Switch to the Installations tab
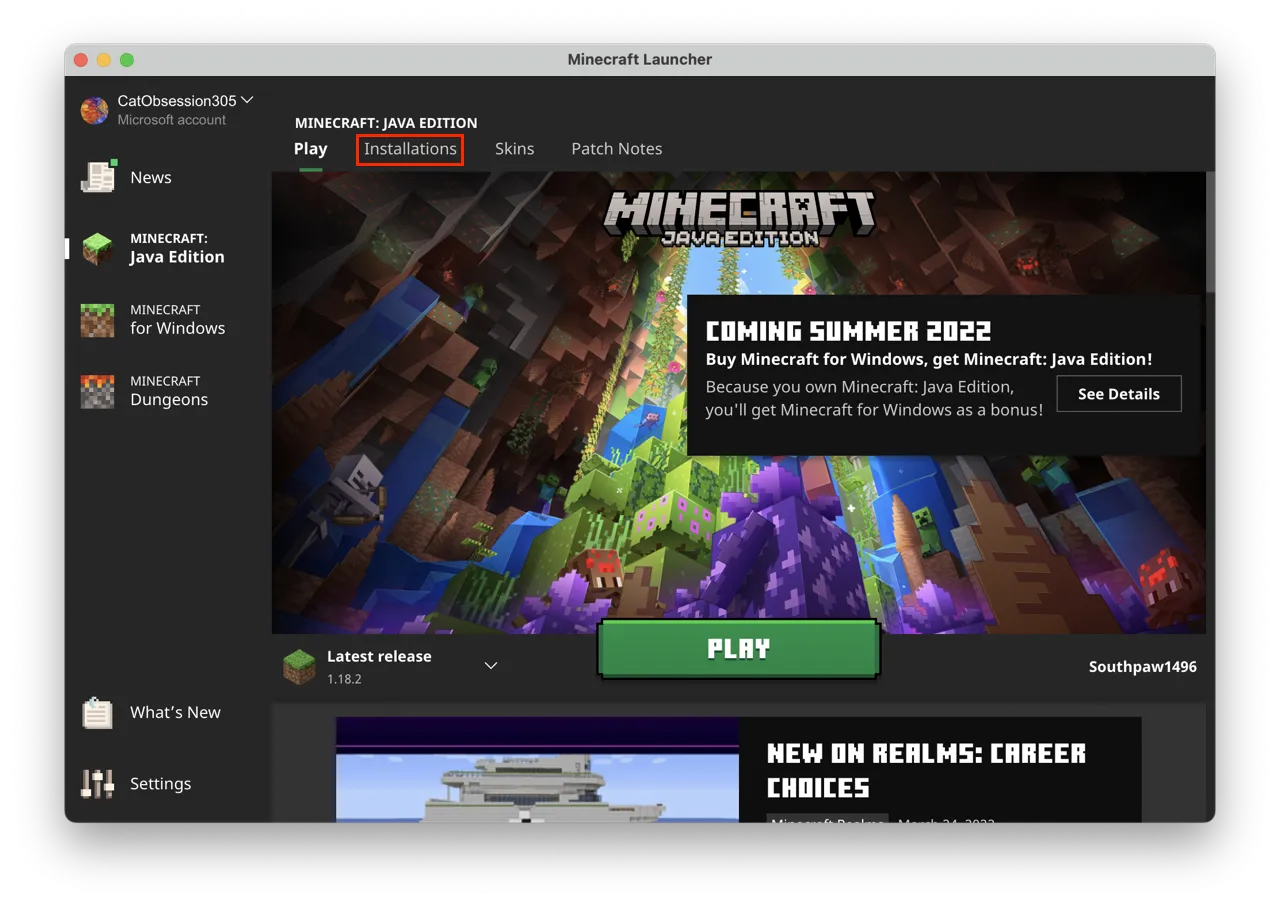The height and width of the screenshot is (908, 1280). point(410,148)
